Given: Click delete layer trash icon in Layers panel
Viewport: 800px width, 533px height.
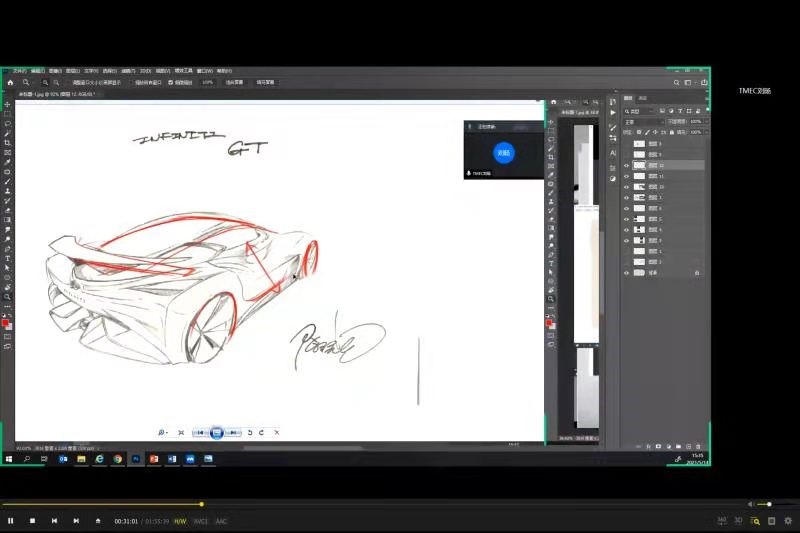Looking at the screenshot, I should [698, 446].
